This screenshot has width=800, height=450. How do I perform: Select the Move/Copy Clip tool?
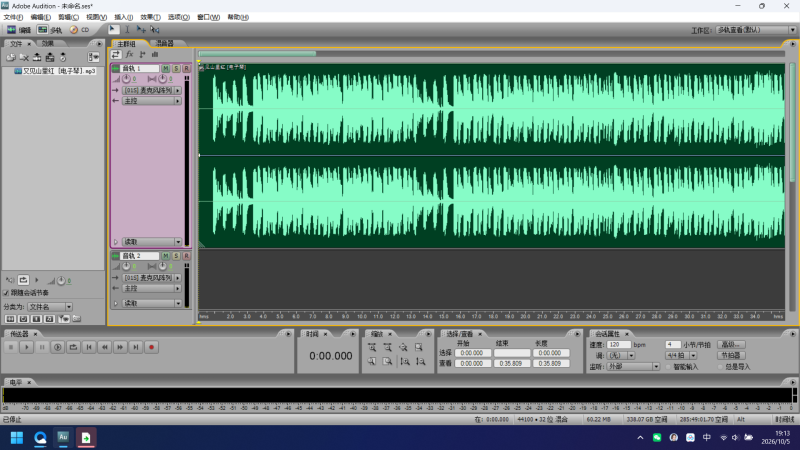tap(141, 30)
